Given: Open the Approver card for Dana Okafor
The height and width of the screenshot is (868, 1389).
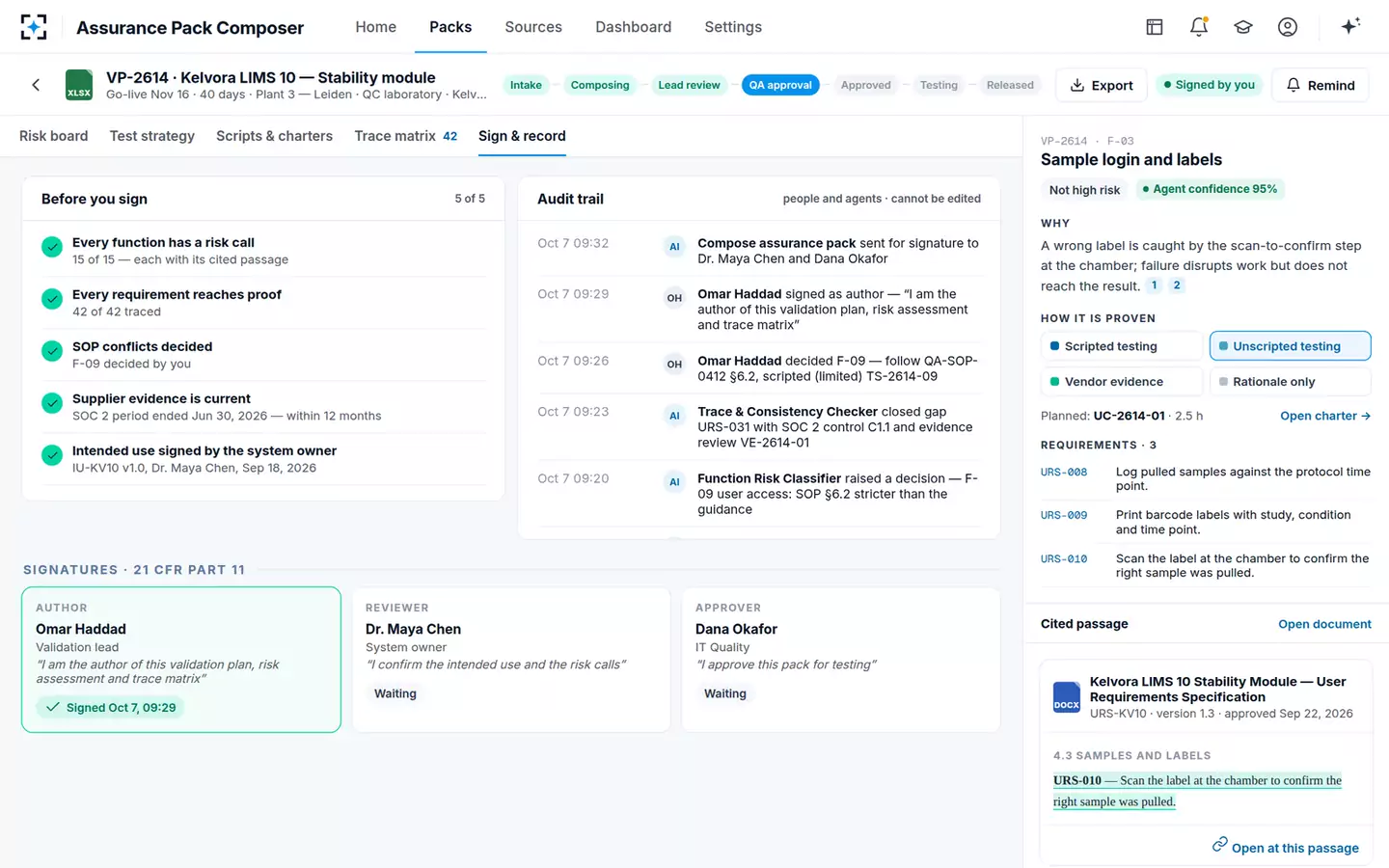Looking at the screenshot, I should [x=841, y=660].
